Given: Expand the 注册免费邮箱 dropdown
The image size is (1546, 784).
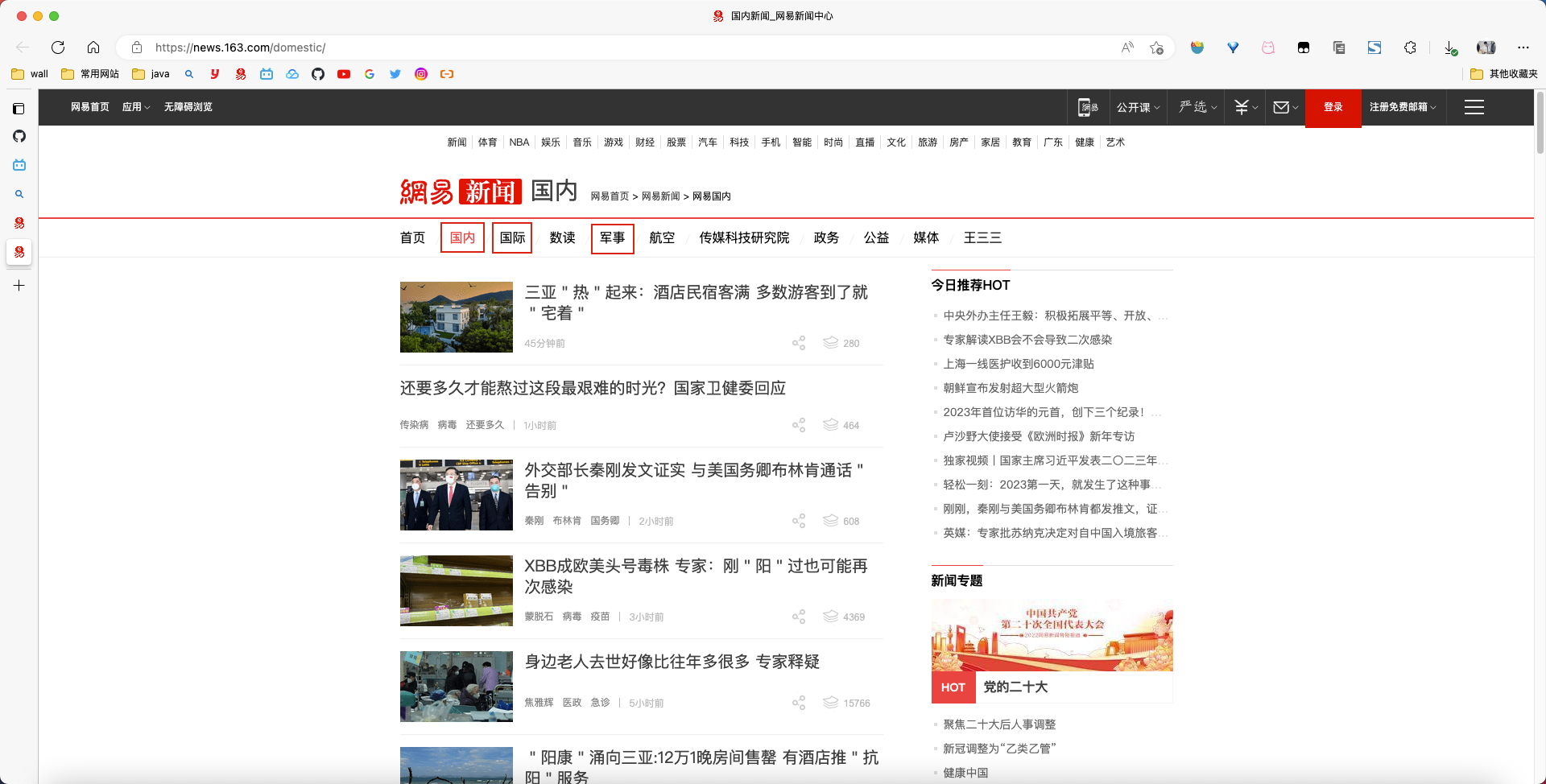Looking at the screenshot, I should tap(1403, 107).
